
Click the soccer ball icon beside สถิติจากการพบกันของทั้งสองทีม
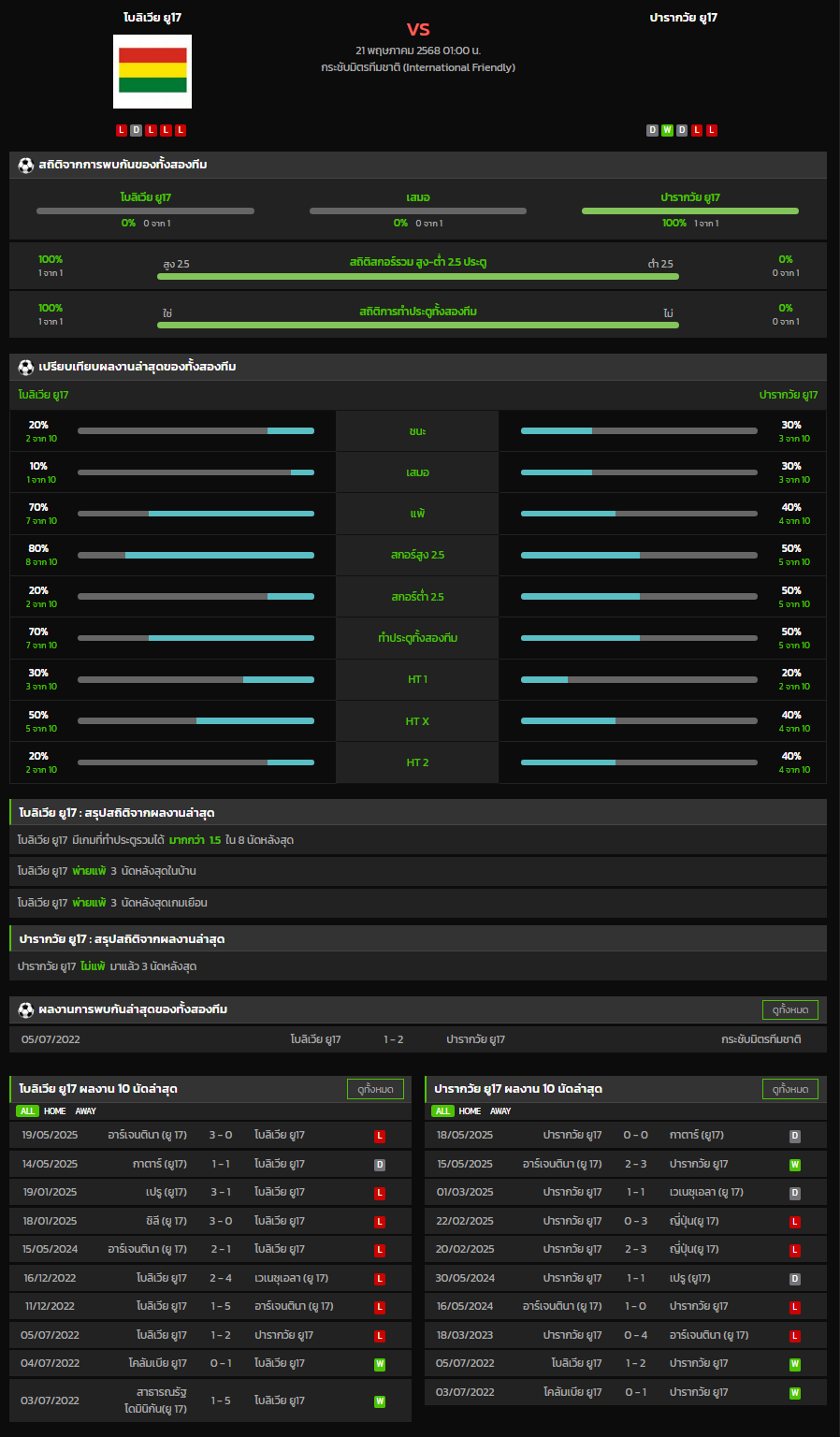coord(26,165)
